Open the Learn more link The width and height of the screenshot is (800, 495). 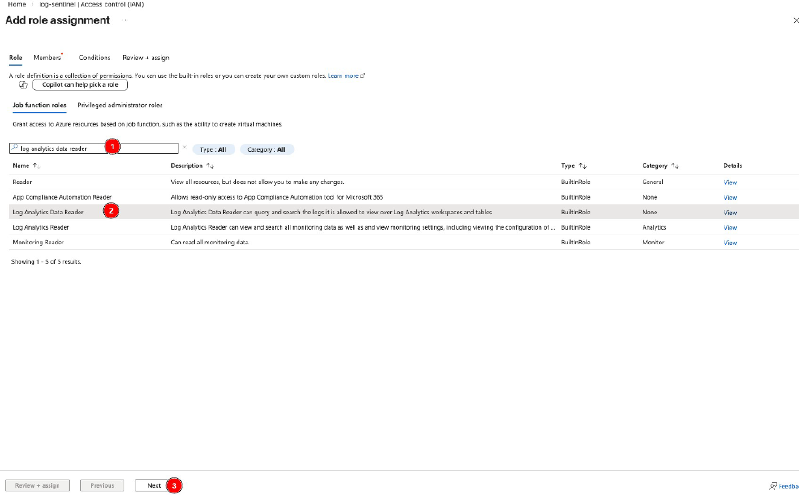345,75
